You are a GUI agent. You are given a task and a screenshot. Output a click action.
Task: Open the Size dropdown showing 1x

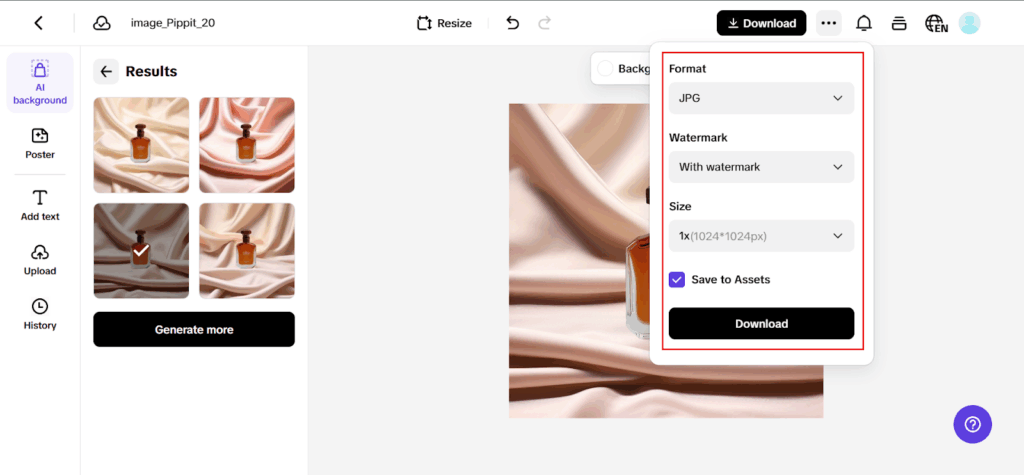point(761,236)
